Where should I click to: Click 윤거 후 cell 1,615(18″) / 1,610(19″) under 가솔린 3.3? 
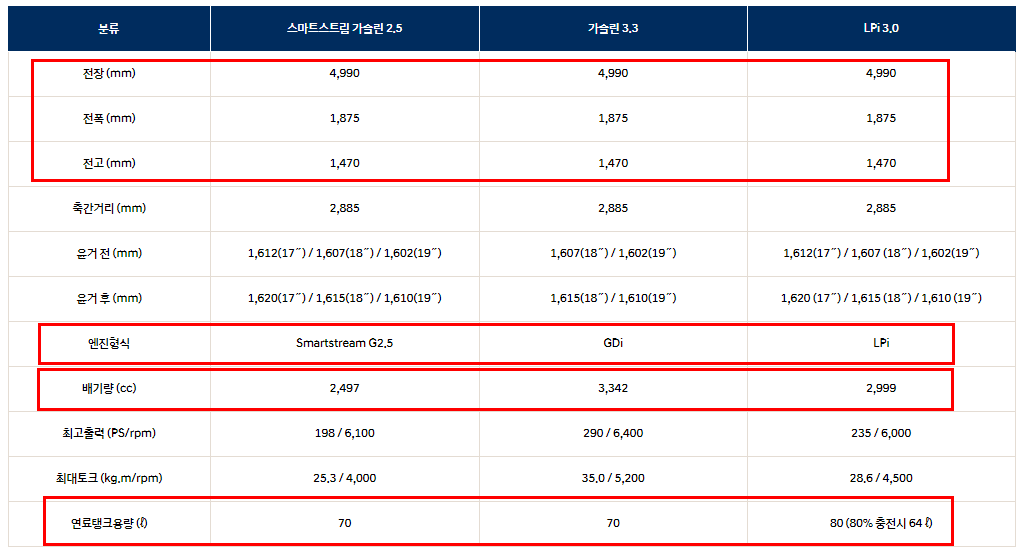[x=613, y=298]
